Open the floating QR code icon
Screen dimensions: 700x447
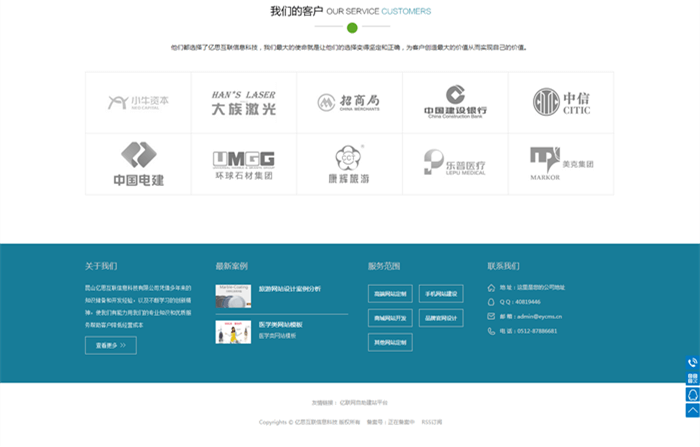[692, 378]
